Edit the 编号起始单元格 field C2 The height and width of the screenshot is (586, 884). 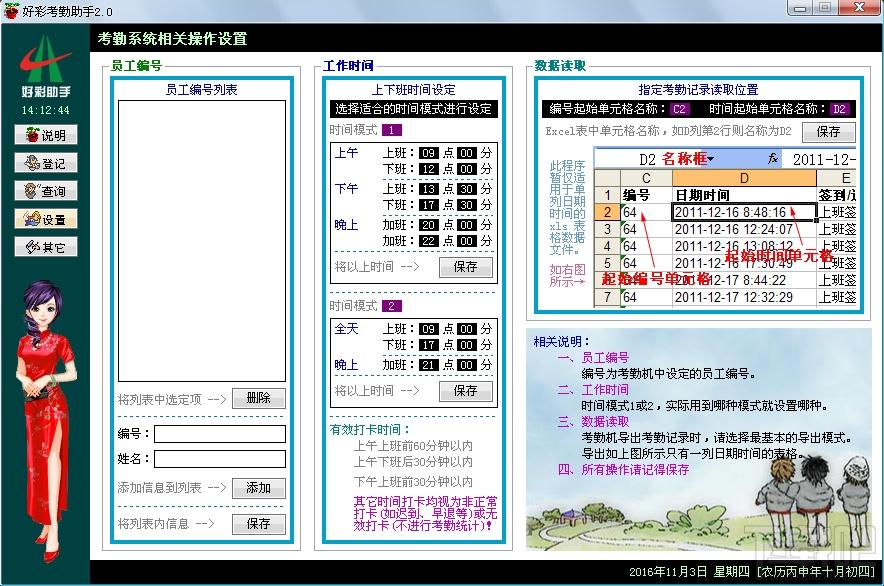coord(679,109)
